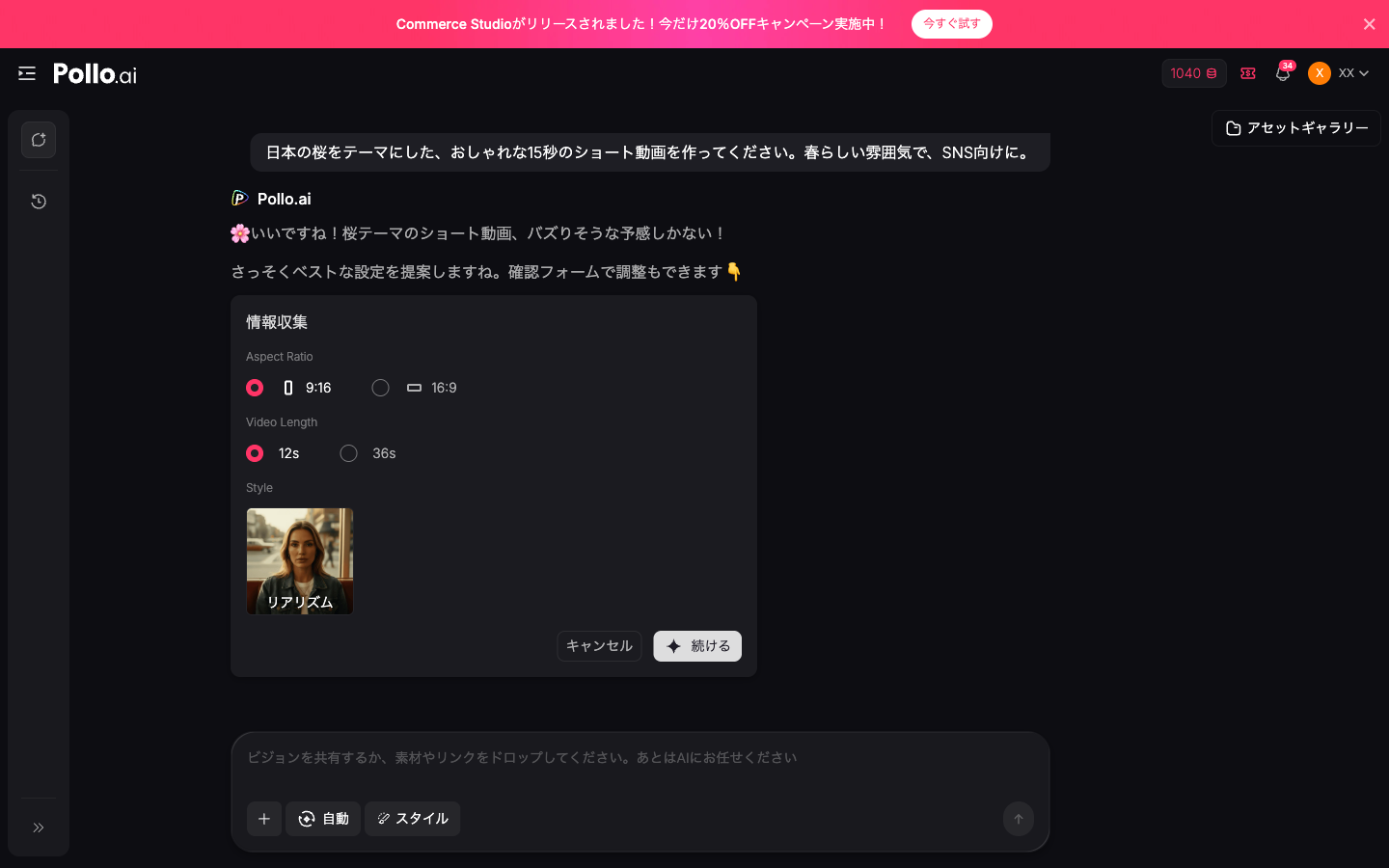Viewport: 1389px width, 868px height.
Task: Expand the XX account dropdown
Action: (1354, 73)
